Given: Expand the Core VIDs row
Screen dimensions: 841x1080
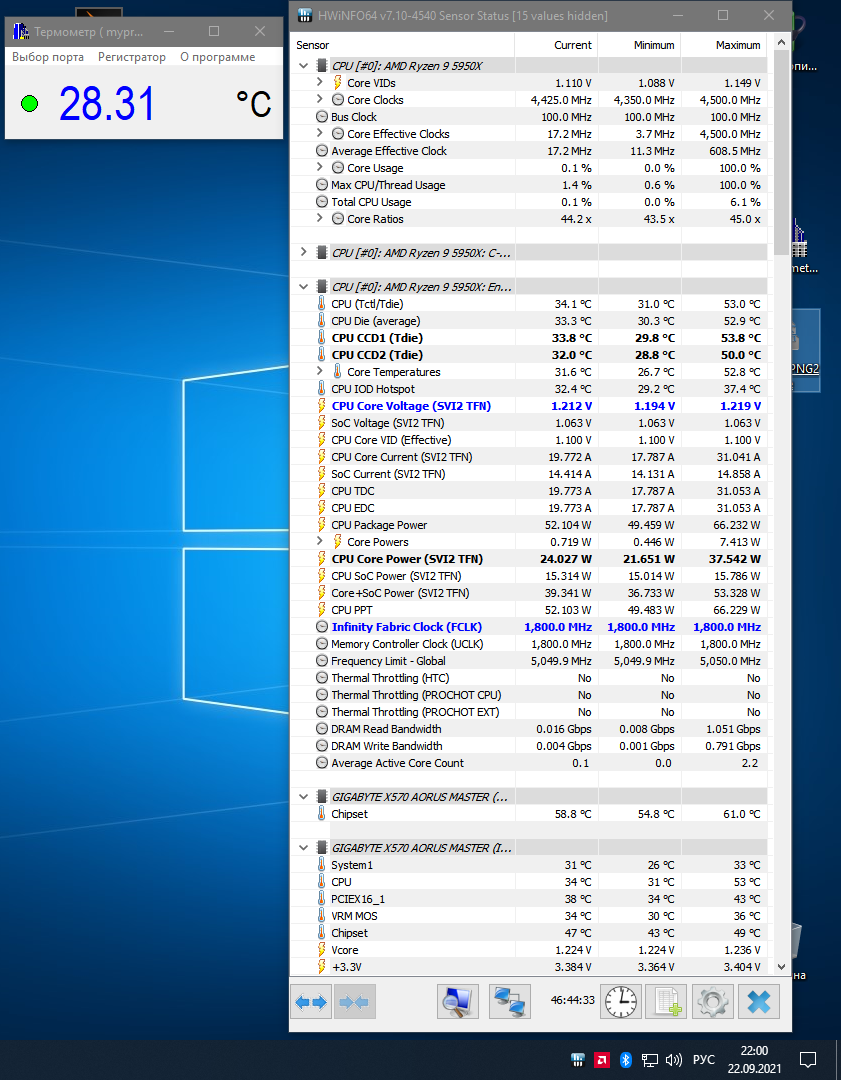Looking at the screenshot, I should (x=320, y=83).
